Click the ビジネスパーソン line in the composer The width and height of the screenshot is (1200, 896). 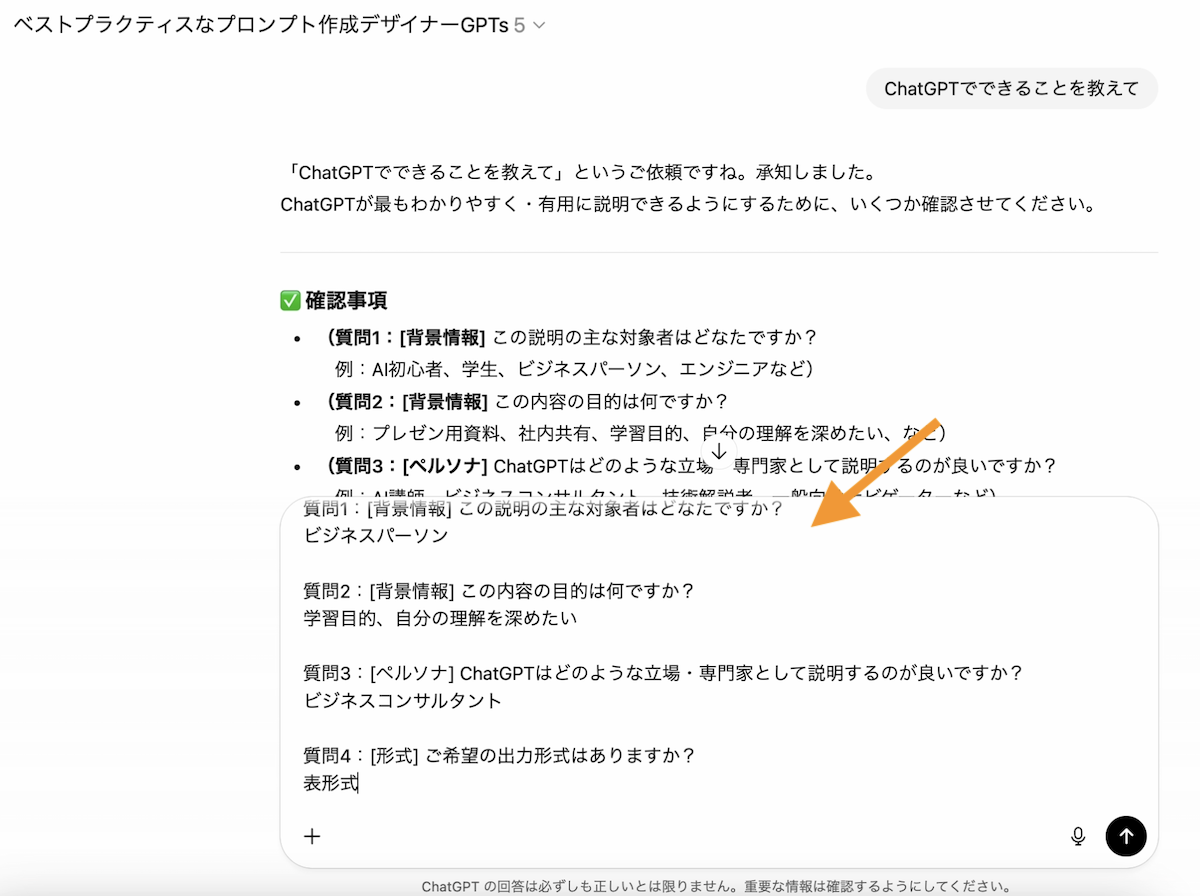(x=376, y=535)
